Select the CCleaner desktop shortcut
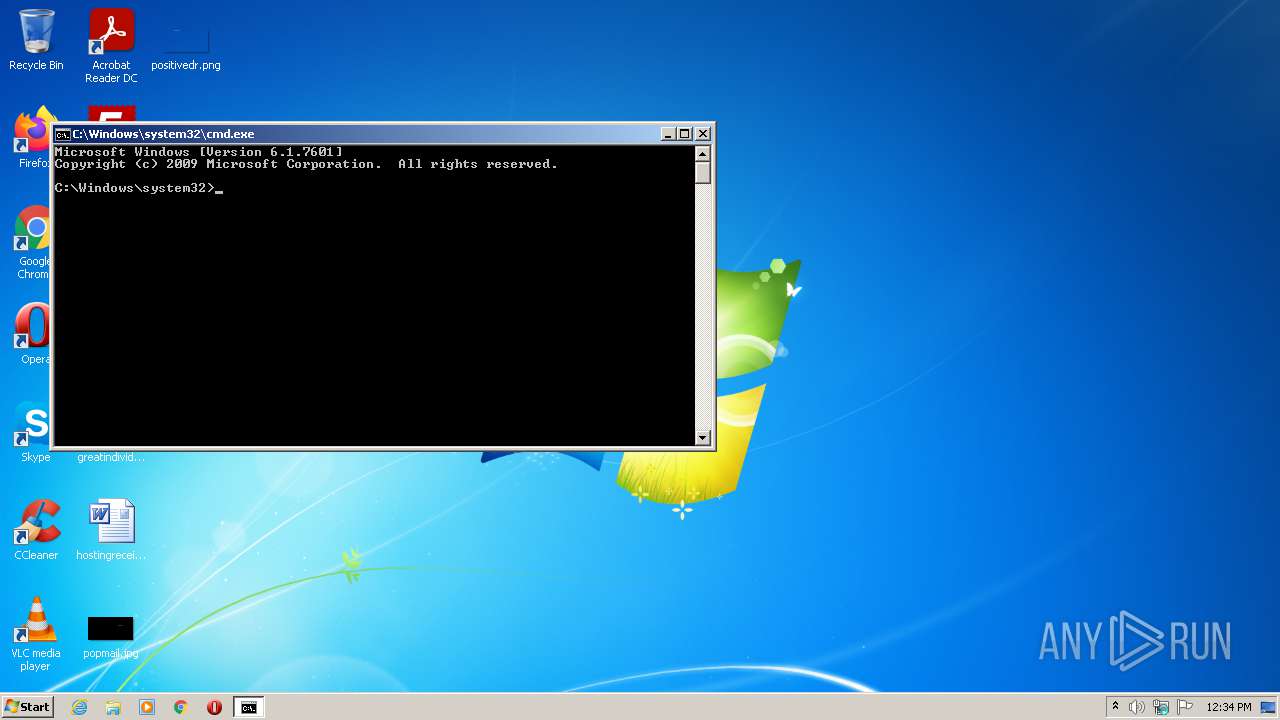This screenshot has width=1280, height=720. (36, 530)
